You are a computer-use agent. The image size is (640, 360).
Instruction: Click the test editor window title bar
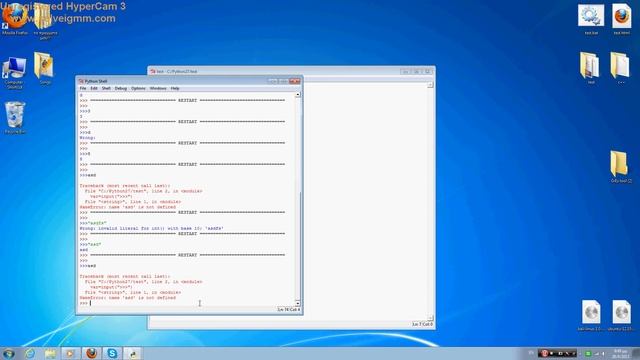point(291,71)
